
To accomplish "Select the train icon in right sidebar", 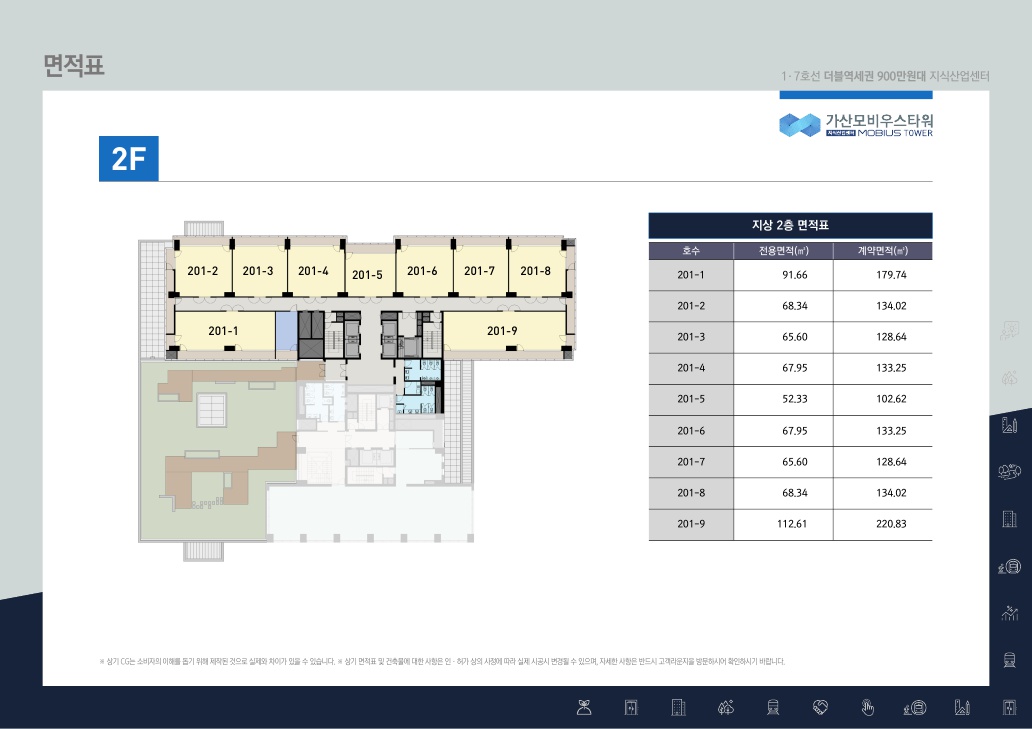I will (1010, 659).
